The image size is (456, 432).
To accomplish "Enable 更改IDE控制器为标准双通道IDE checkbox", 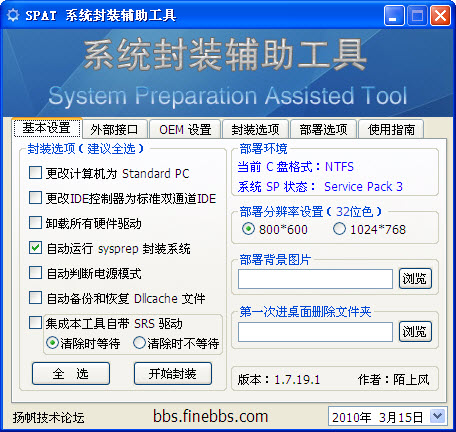I will point(35,198).
